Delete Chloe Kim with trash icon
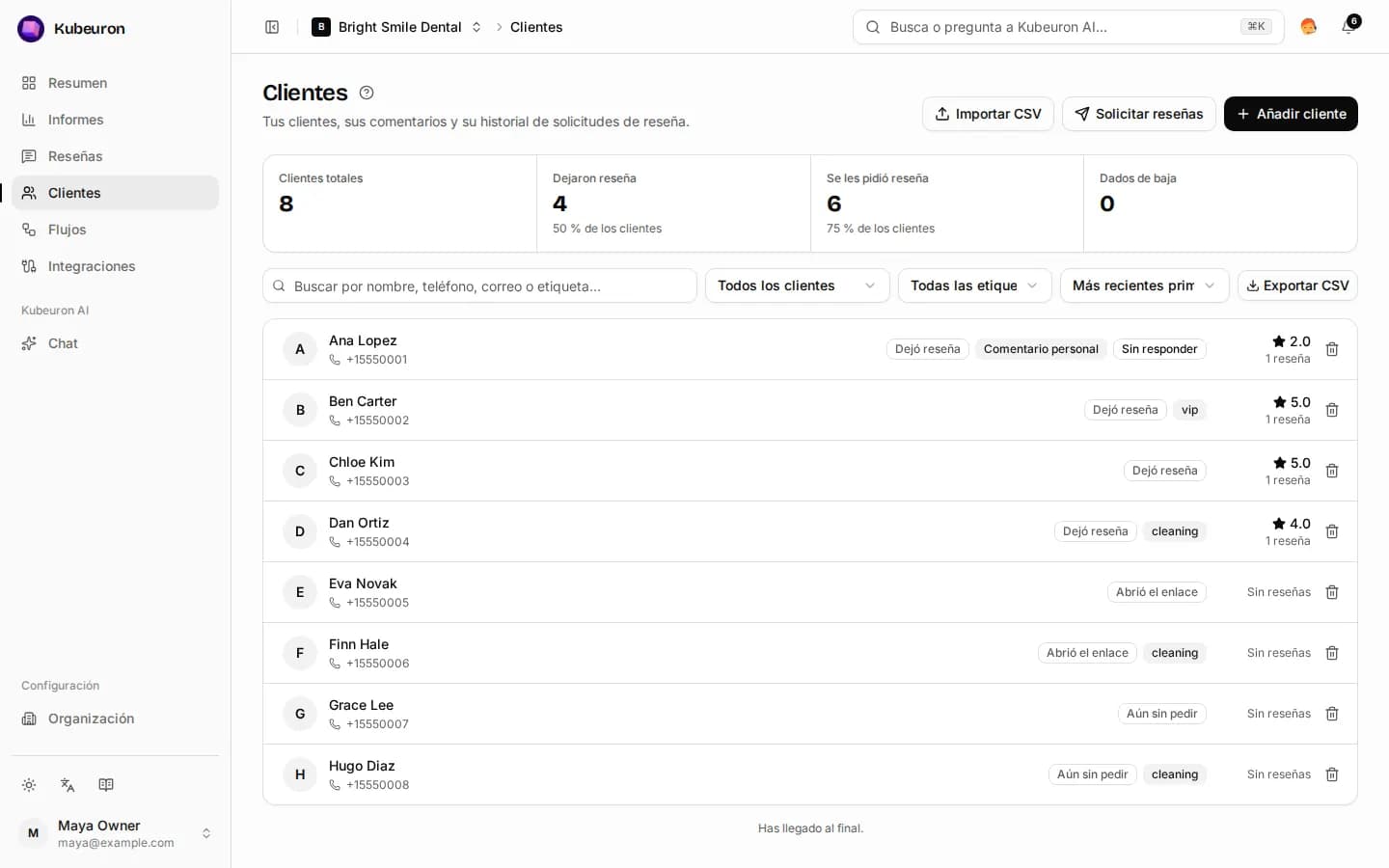This screenshot has width=1389, height=868. tap(1332, 471)
